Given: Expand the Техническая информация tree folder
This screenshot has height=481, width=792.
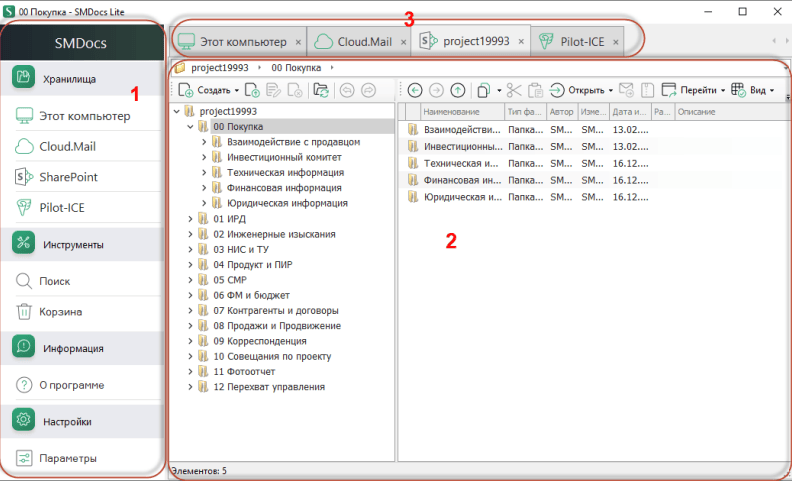Looking at the screenshot, I should (204, 172).
